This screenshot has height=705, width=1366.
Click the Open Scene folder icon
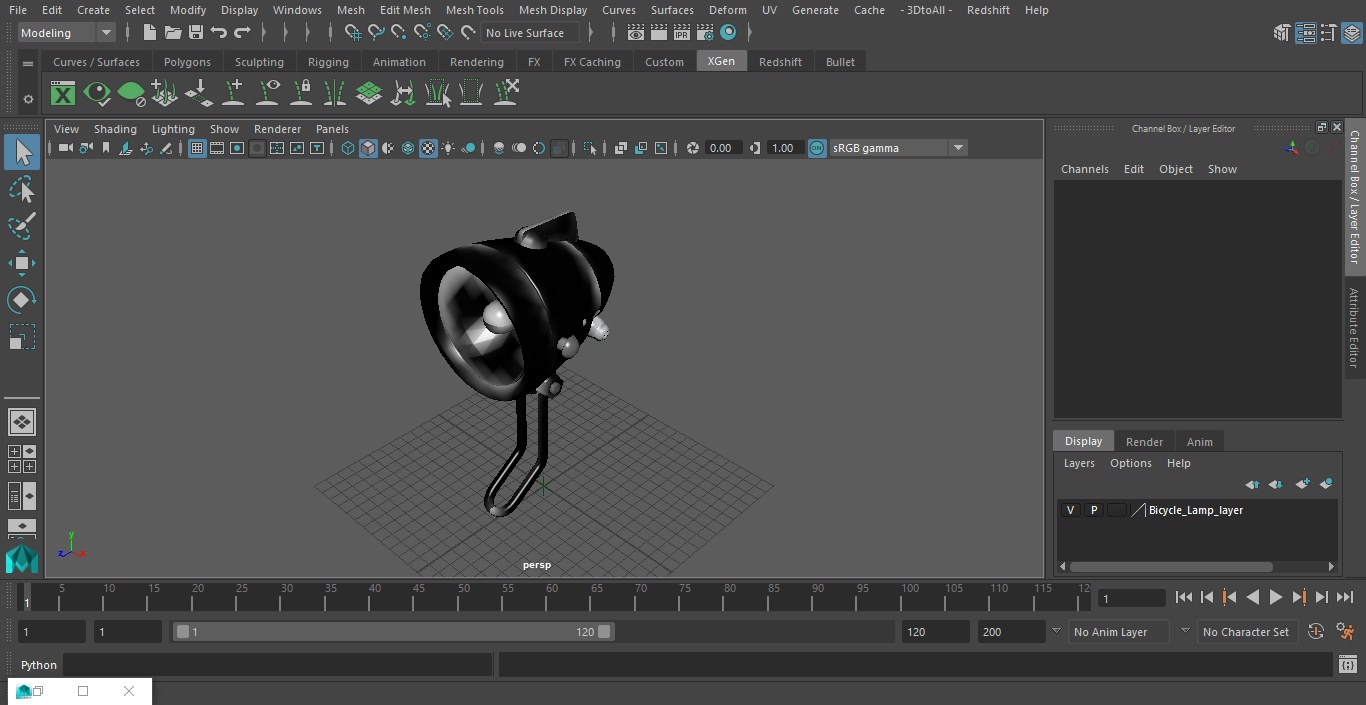(x=173, y=33)
